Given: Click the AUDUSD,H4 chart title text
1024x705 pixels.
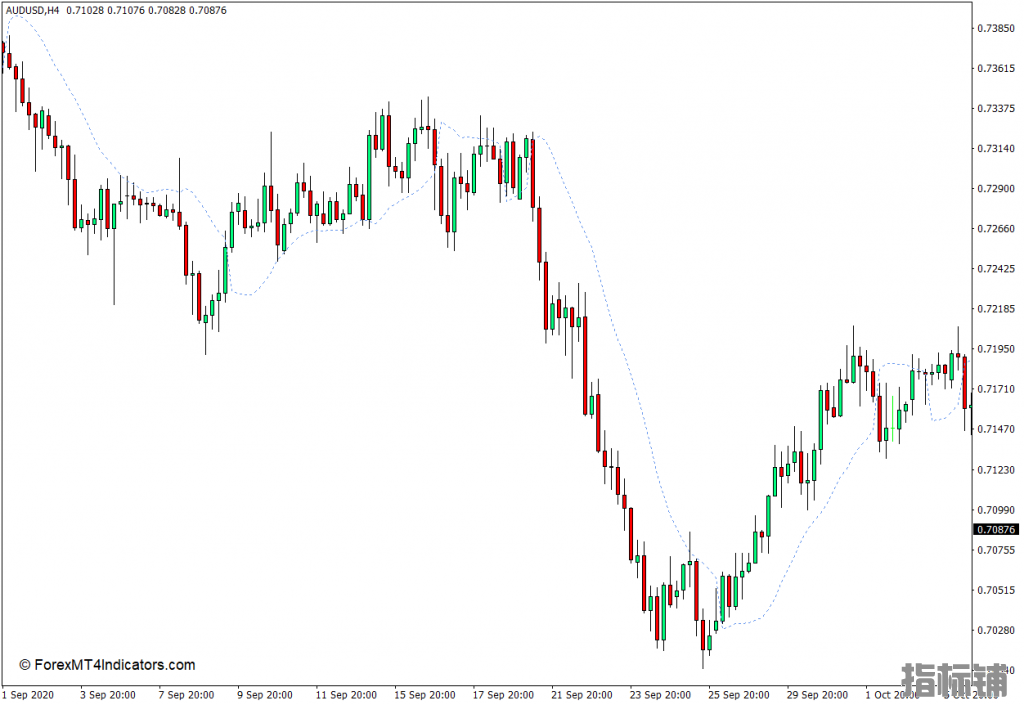Looking at the screenshot, I should [32, 10].
